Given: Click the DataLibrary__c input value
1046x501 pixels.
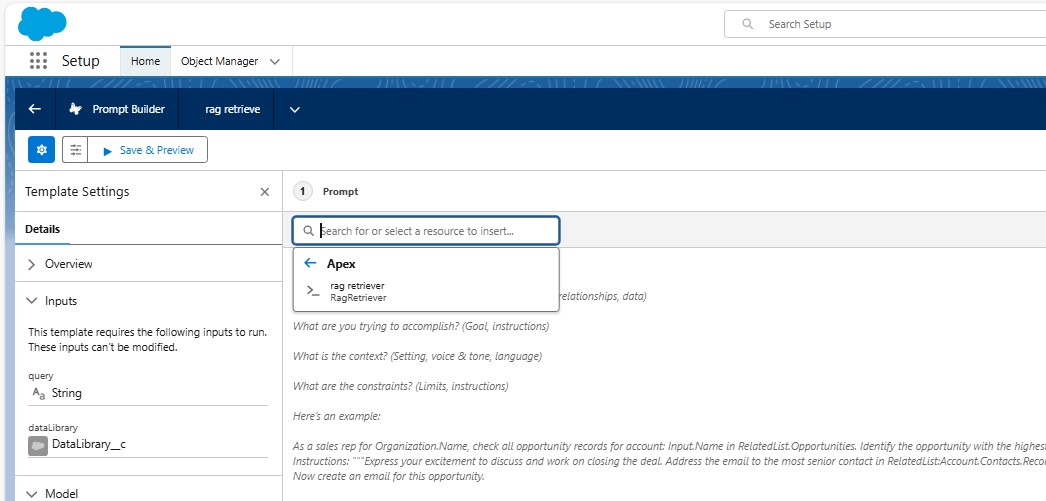Looking at the screenshot, I should click(89, 444).
